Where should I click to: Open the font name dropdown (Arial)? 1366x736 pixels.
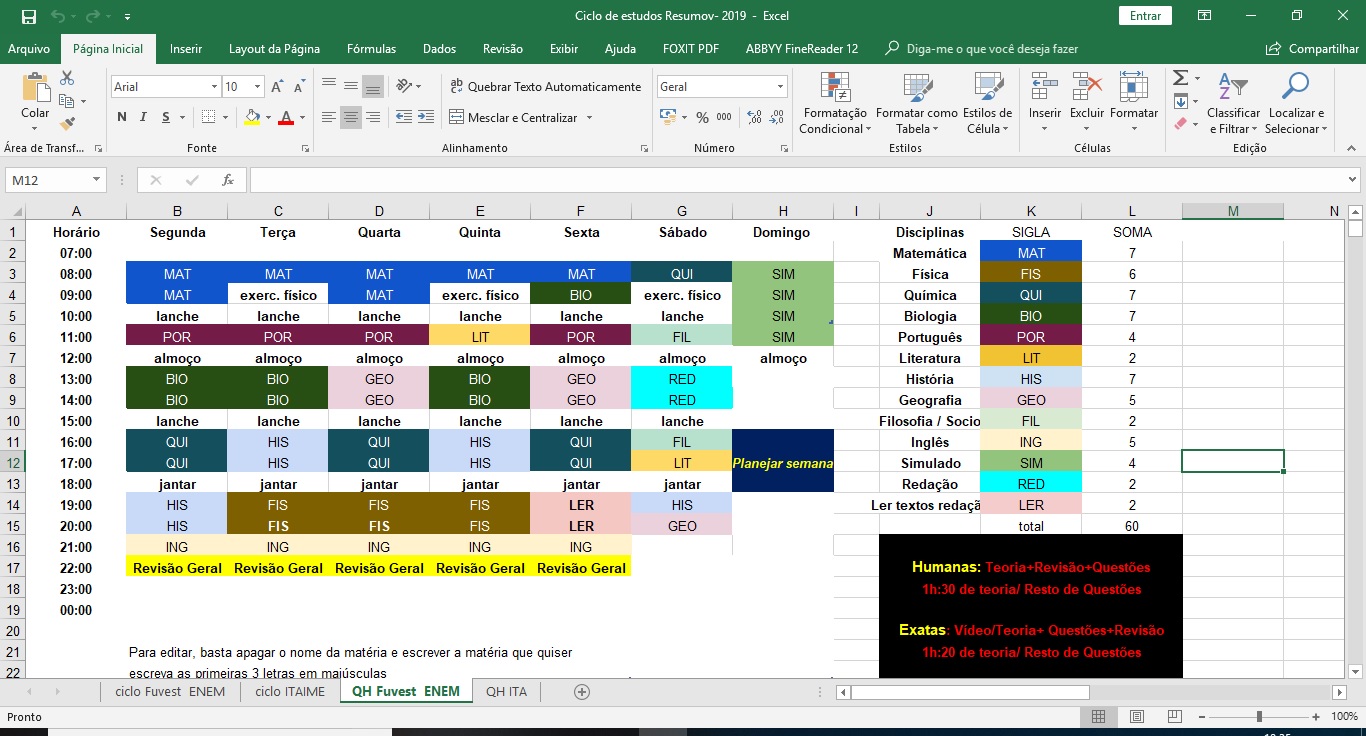tap(214, 87)
